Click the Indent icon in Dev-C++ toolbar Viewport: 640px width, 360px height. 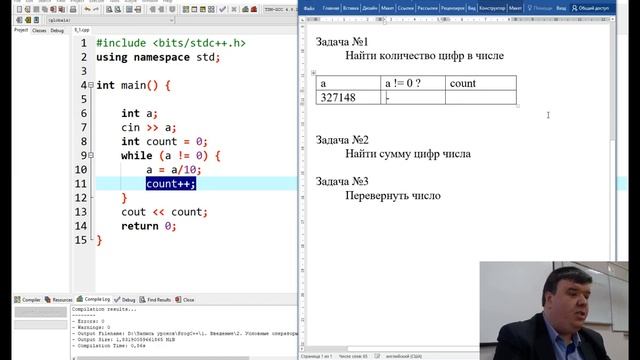pyautogui.click(x=152, y=9)
